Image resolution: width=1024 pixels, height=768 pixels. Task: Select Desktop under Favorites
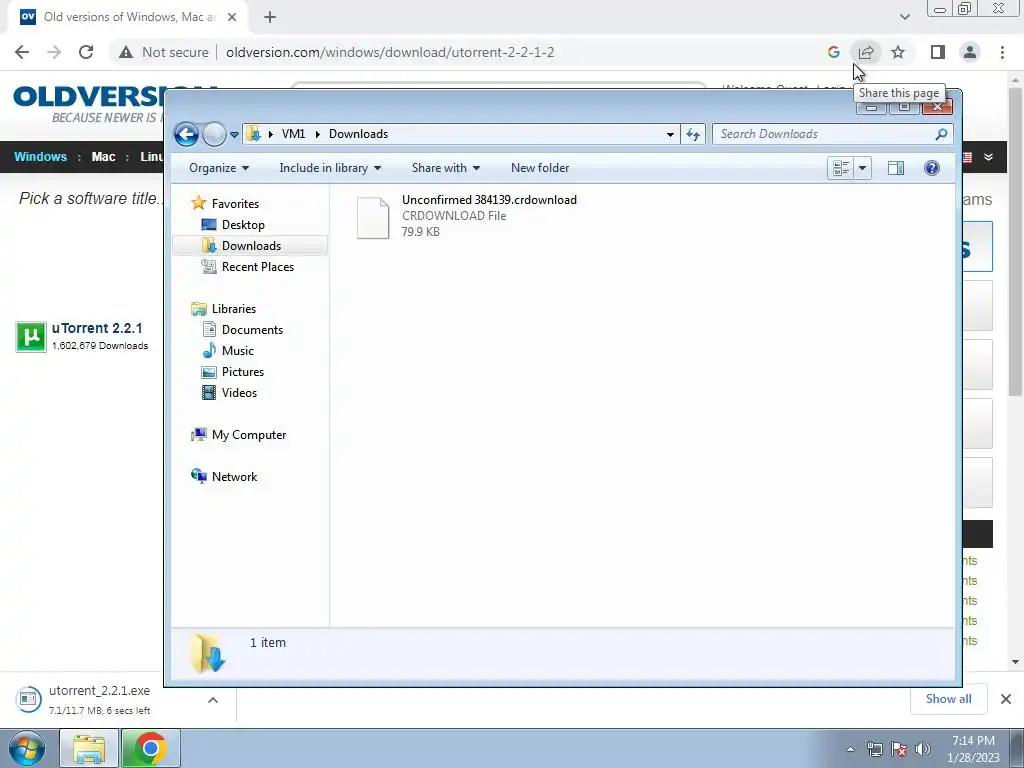(233, 225)
